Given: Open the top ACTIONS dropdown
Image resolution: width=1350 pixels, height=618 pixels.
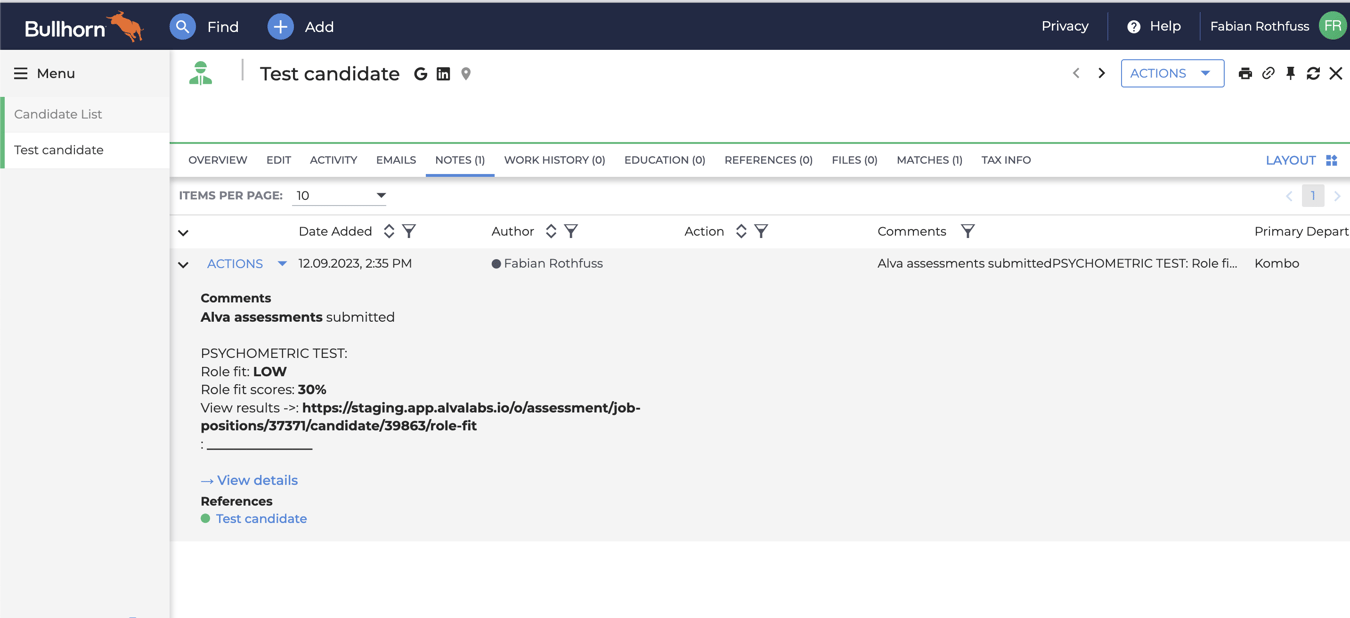Looking at the screenshot, I should pos(1171,74).
